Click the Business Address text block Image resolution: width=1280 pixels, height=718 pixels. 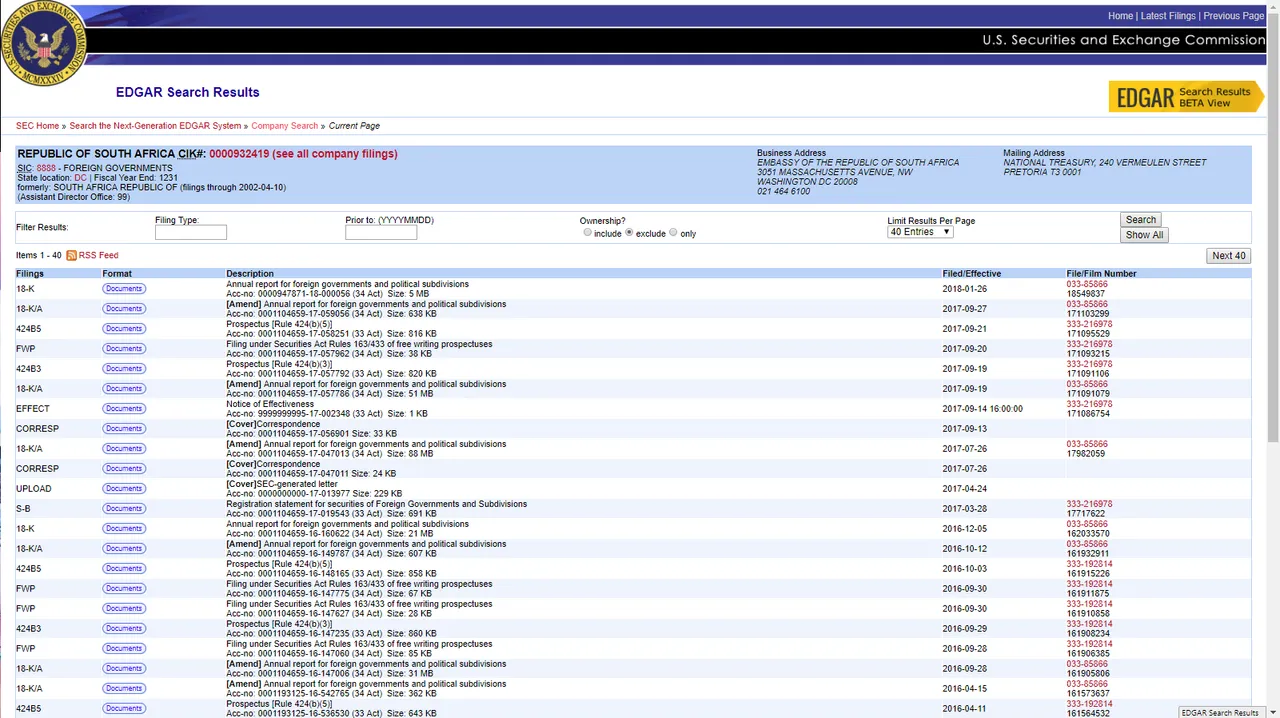(857, 172)
